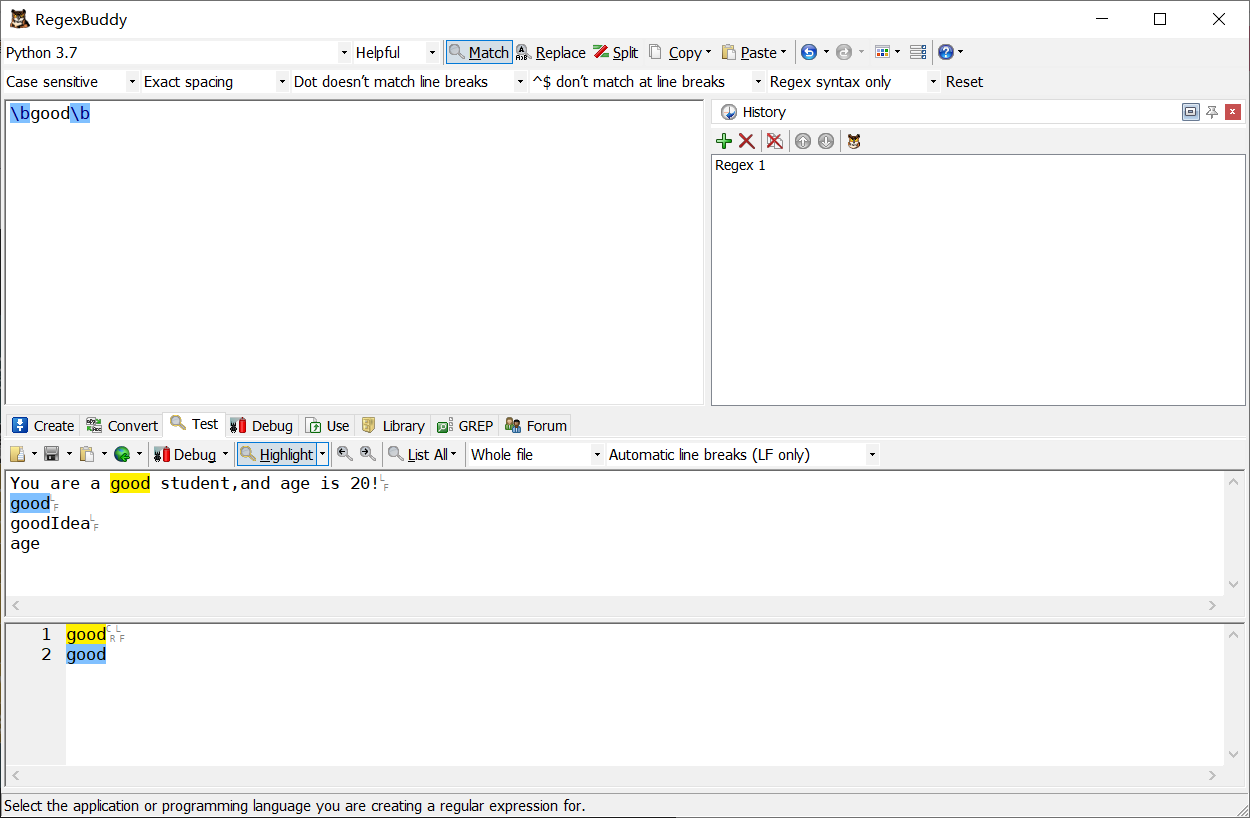
Task: Open the Highlight dropdown arrow
Action: pos(322,454)
